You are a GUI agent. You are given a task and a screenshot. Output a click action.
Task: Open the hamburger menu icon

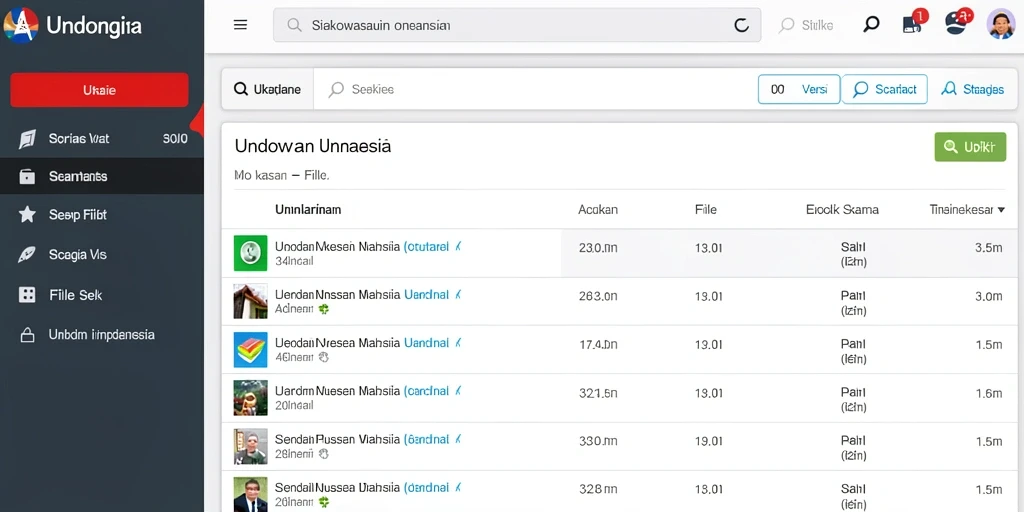click(x=240, y=25)
